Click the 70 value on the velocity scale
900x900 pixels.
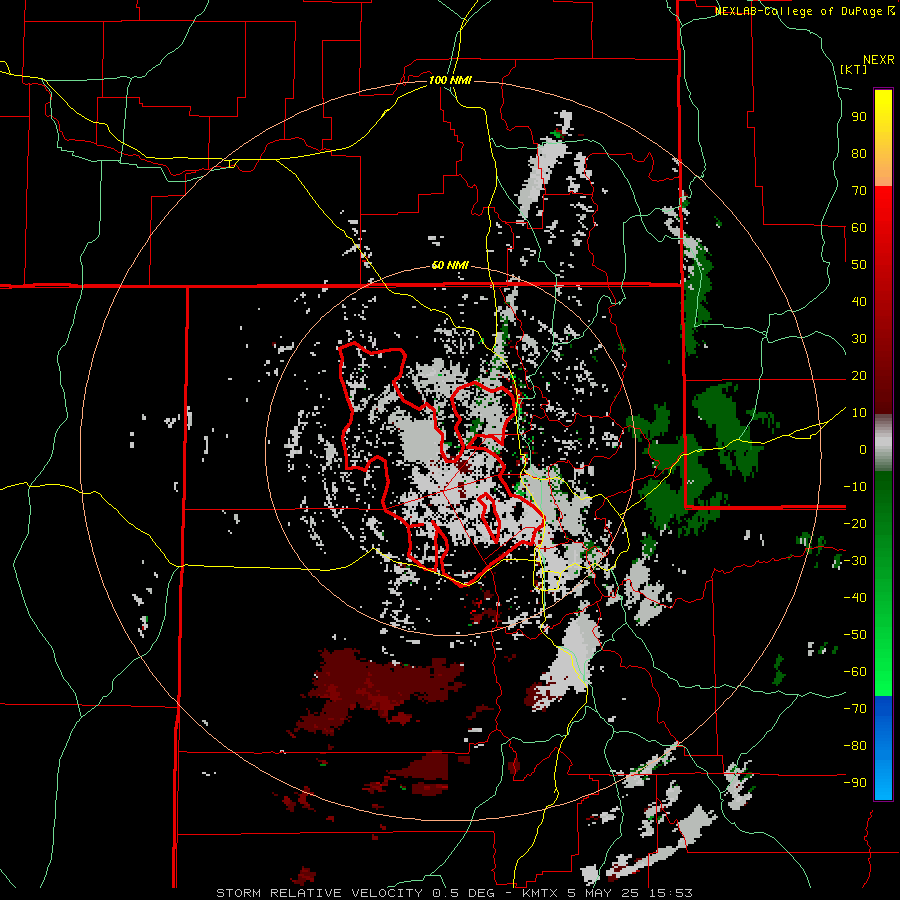859,191
